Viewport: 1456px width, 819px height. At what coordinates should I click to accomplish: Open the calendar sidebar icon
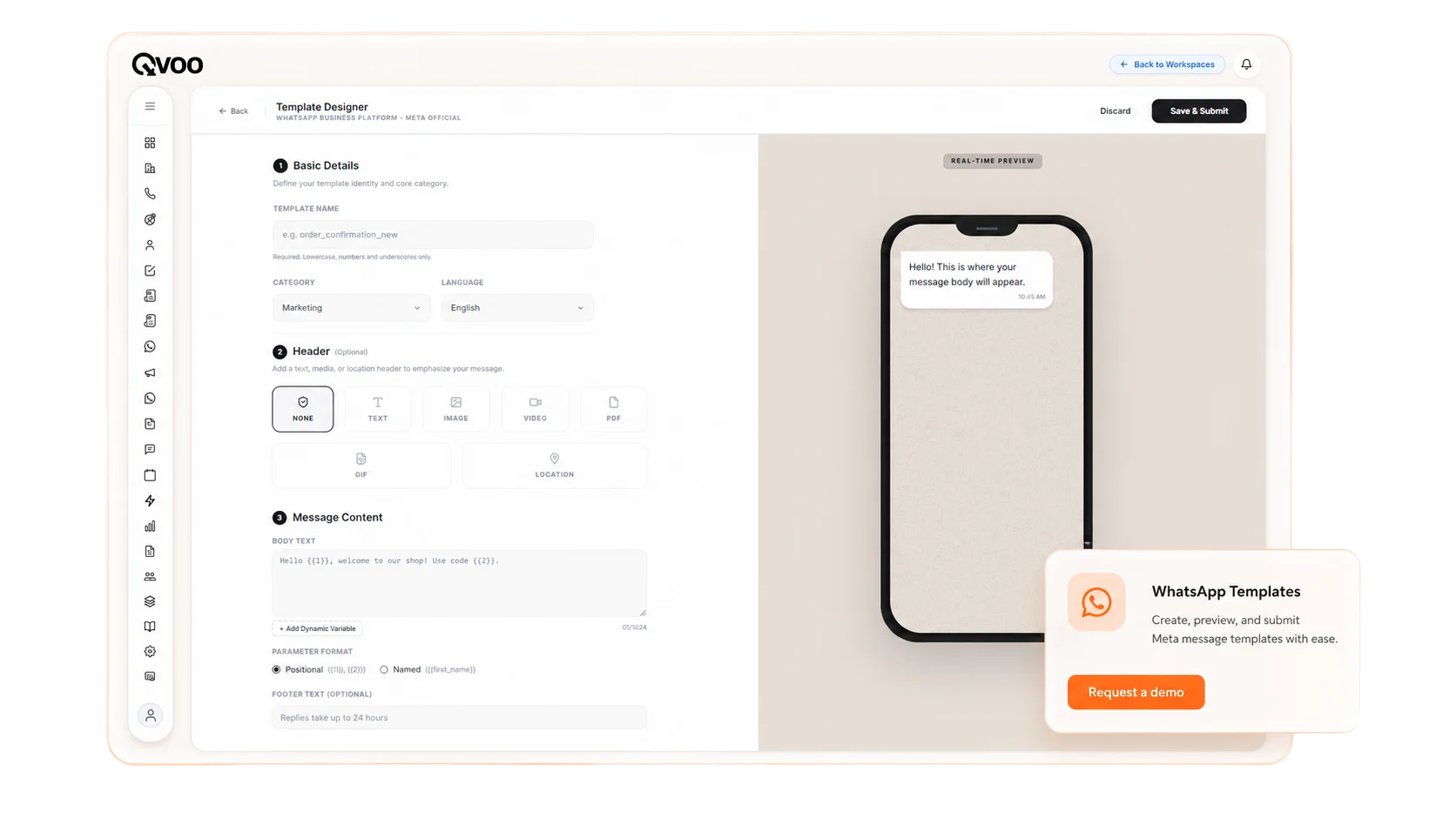150,475
